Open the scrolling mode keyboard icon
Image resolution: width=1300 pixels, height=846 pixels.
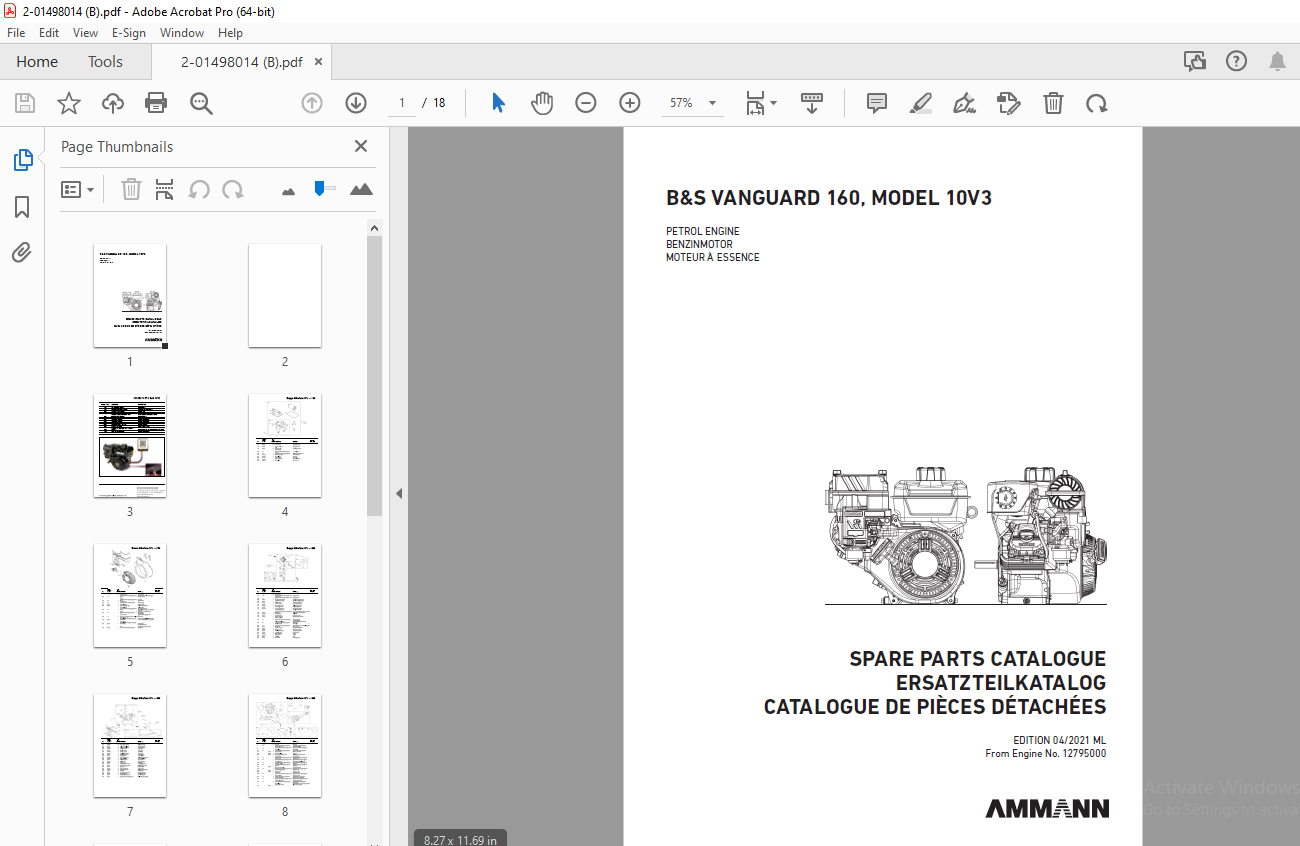tap(811, 103)
